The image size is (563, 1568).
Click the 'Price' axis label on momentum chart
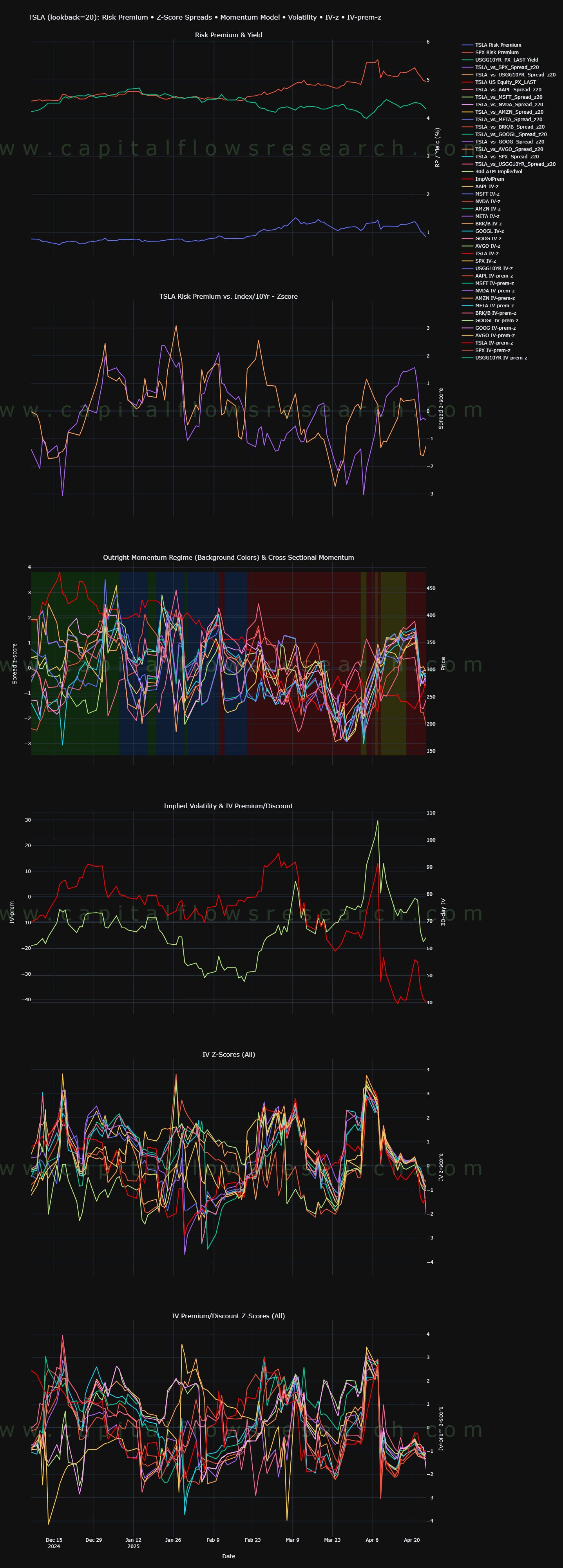click(443, 664)
